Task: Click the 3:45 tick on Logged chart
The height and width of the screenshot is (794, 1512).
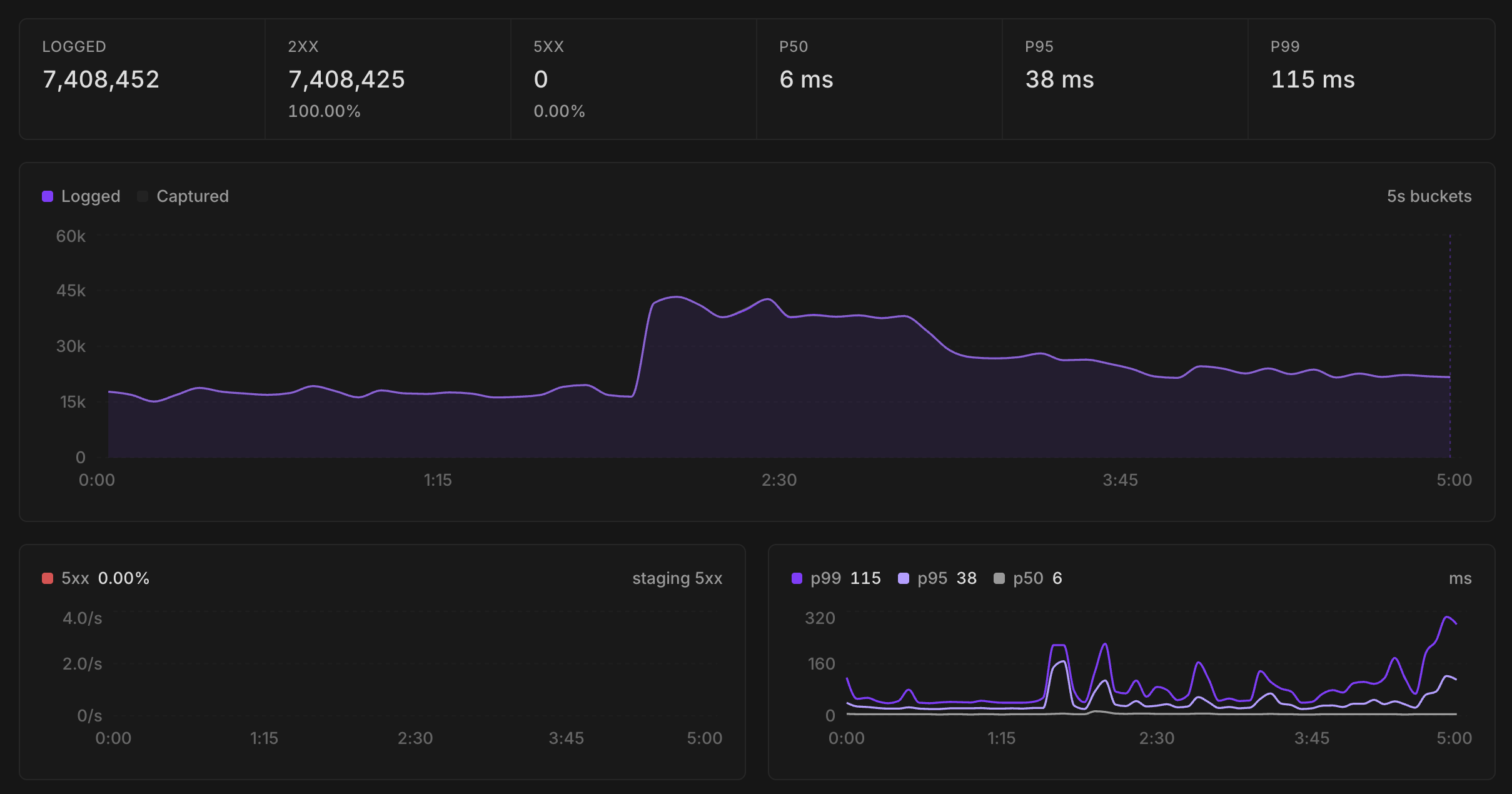Action: click(x=1120, y=480)
